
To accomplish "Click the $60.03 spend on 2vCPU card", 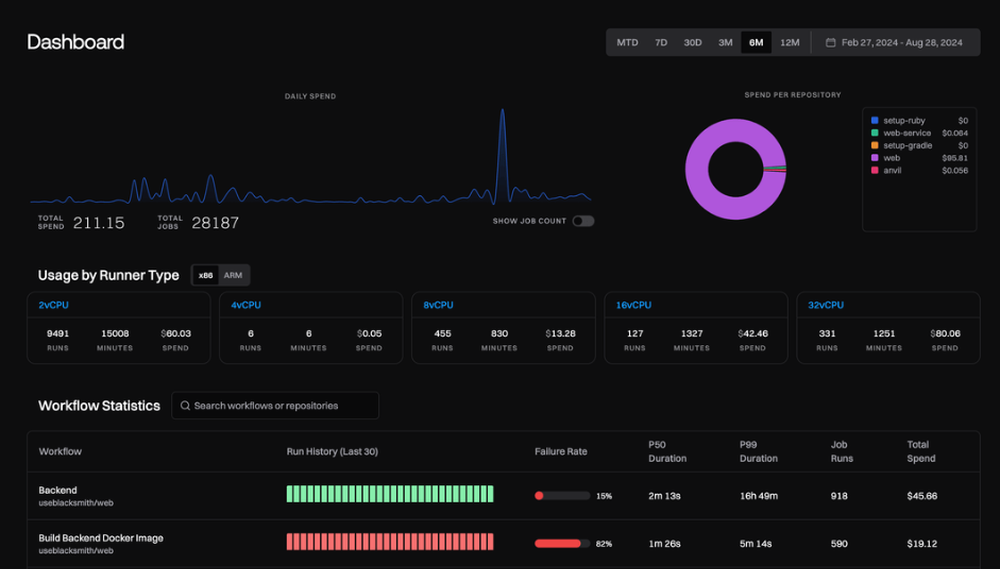I will (175, 334).
